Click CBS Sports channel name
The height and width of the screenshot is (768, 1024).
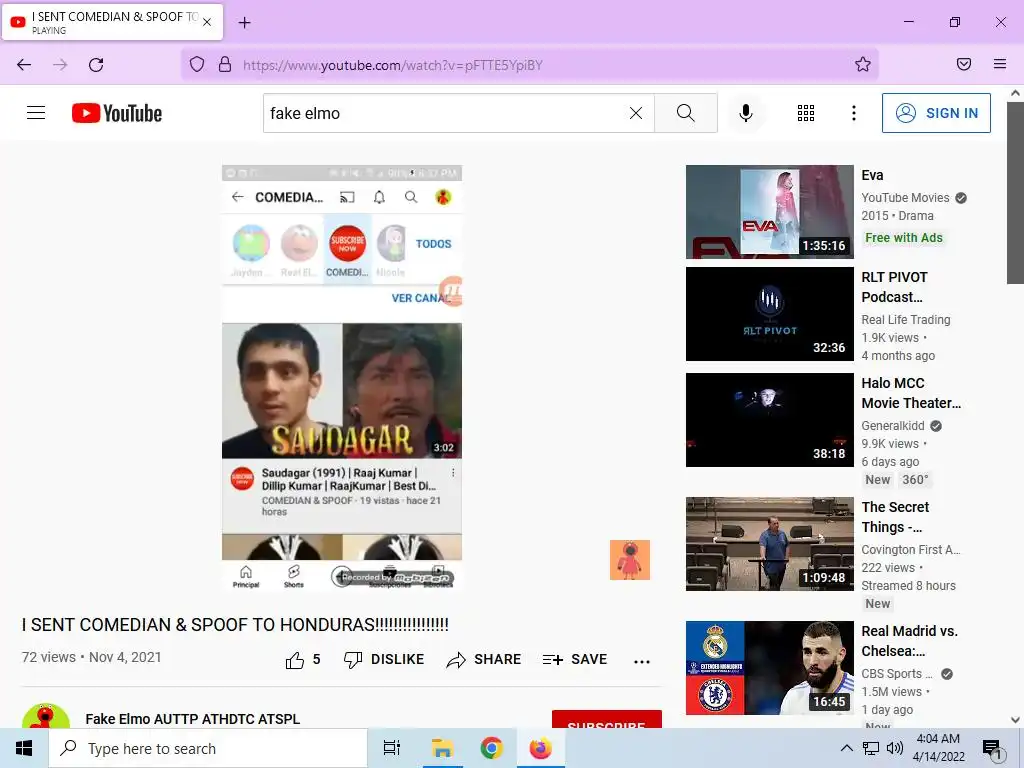pyautogui.click(x=896, y=674)
